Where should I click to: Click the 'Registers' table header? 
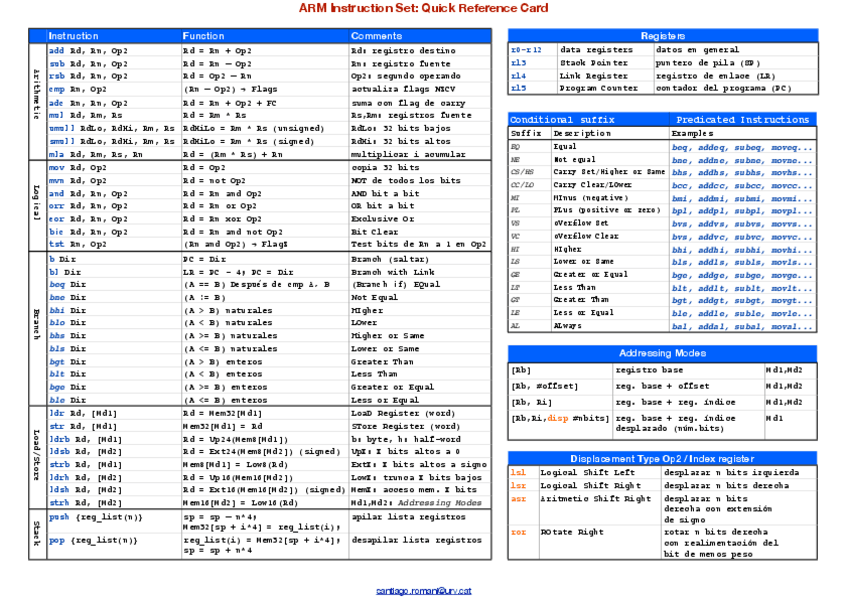pyautogui.click(x=662, y=36)
